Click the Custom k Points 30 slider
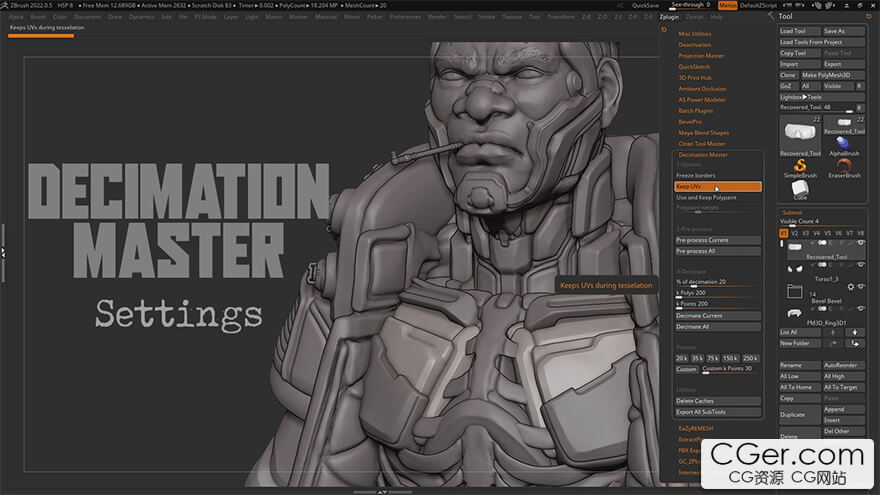 (730, 369)
